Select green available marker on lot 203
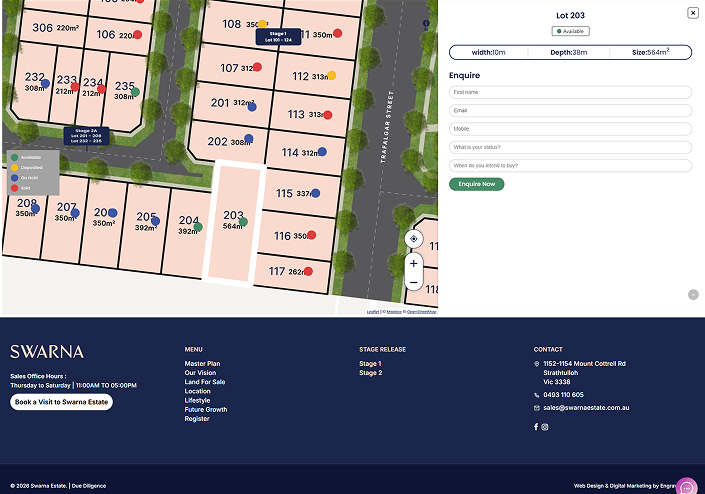 tap(243, 222)
